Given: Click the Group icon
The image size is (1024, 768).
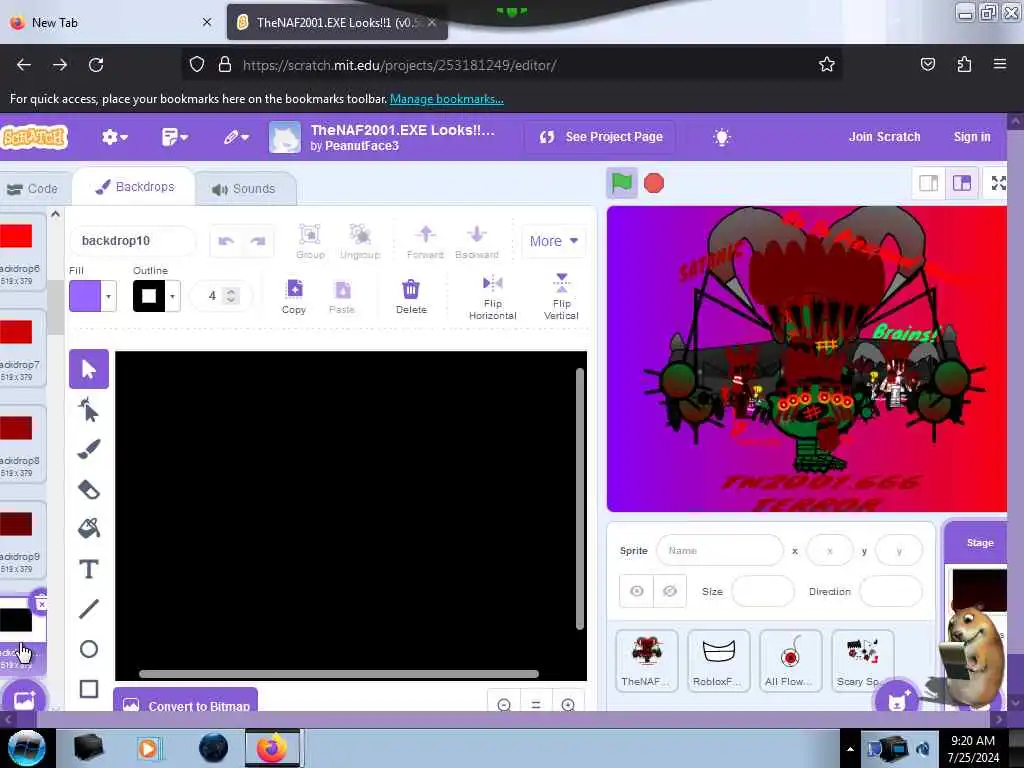Looking at the screenshot, I should click(x=310, y=241).
